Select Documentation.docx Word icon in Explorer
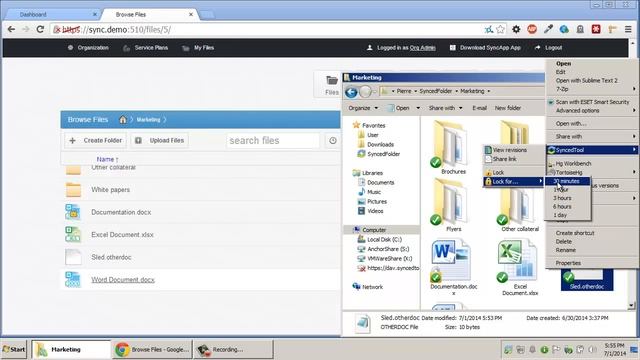Screen dimensions: 640x360 [451, 261]
